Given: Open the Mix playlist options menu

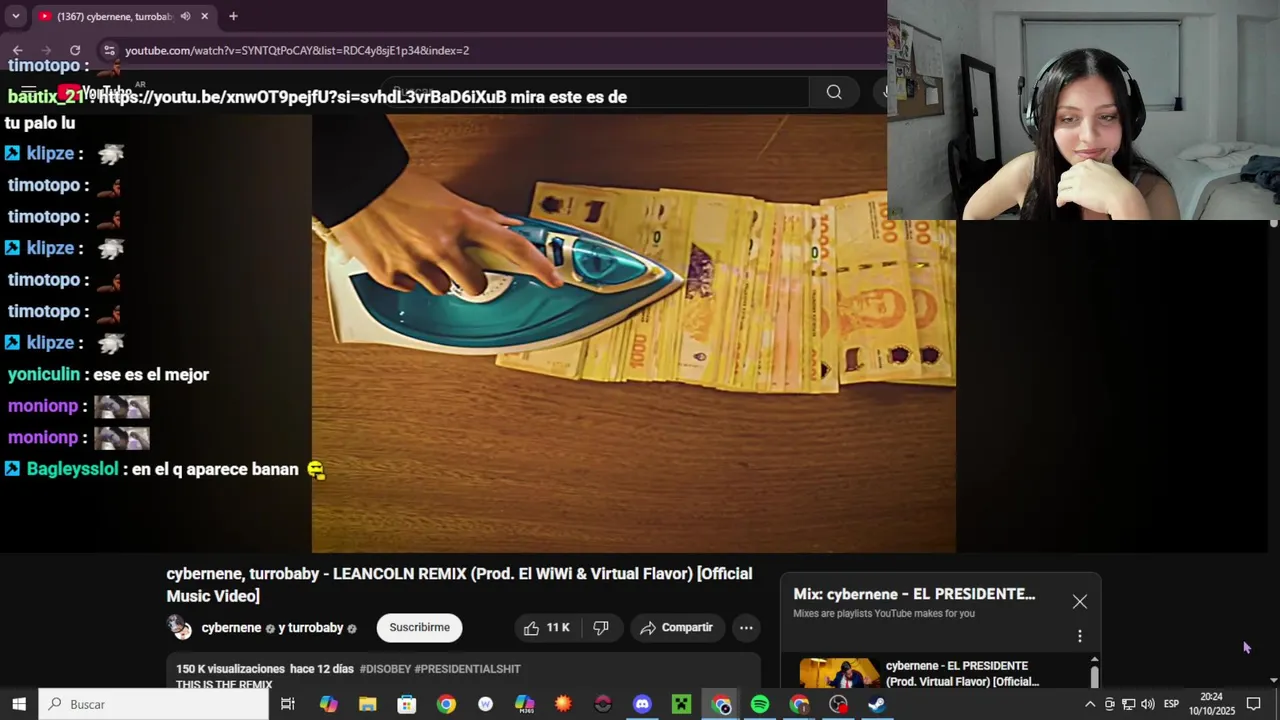Looking at the screenshot, I should 1080,636.
